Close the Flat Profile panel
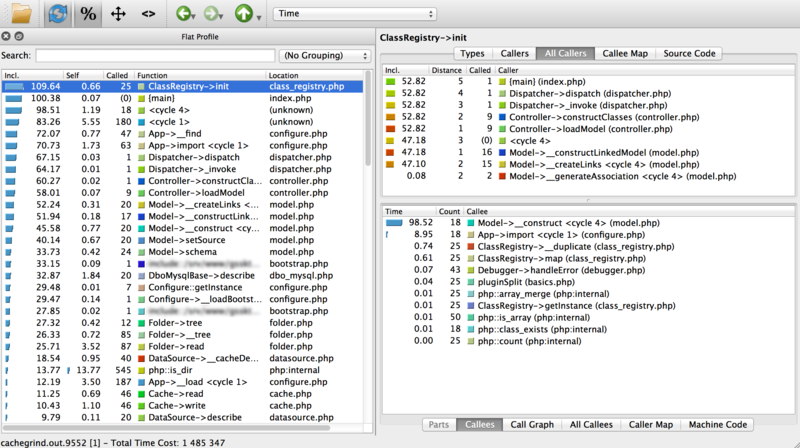 tap(6, 36)
